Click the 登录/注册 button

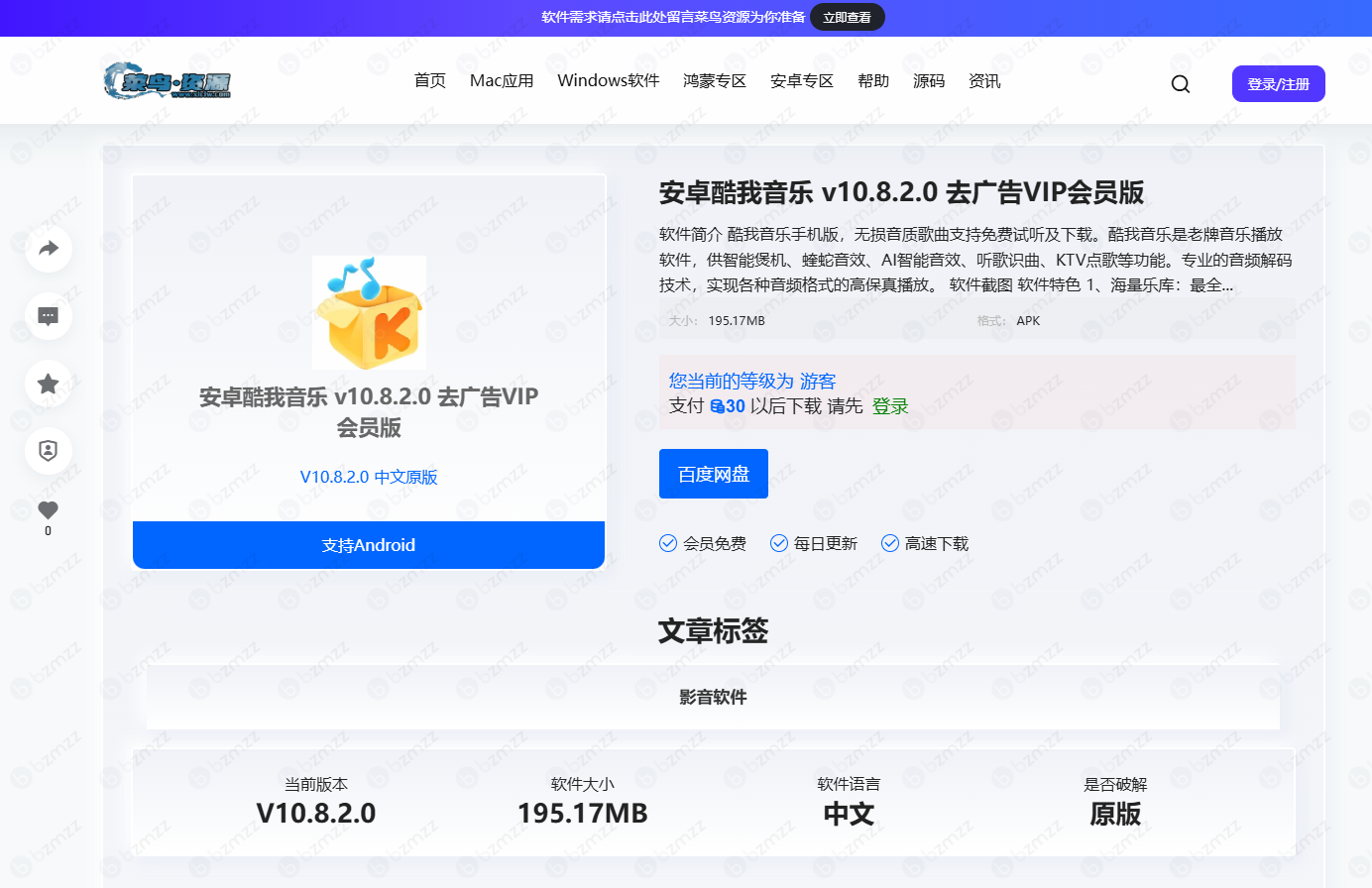click(x=1279, y=84)
